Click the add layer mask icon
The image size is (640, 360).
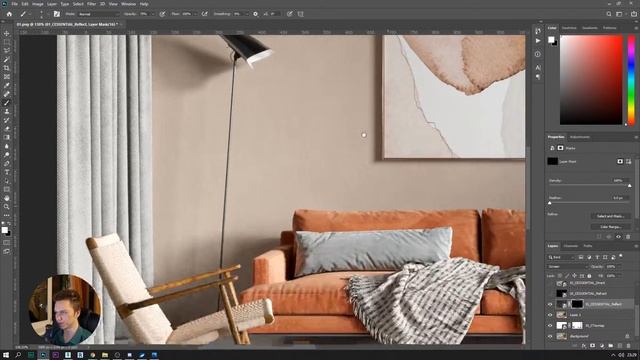coord(593,345)
